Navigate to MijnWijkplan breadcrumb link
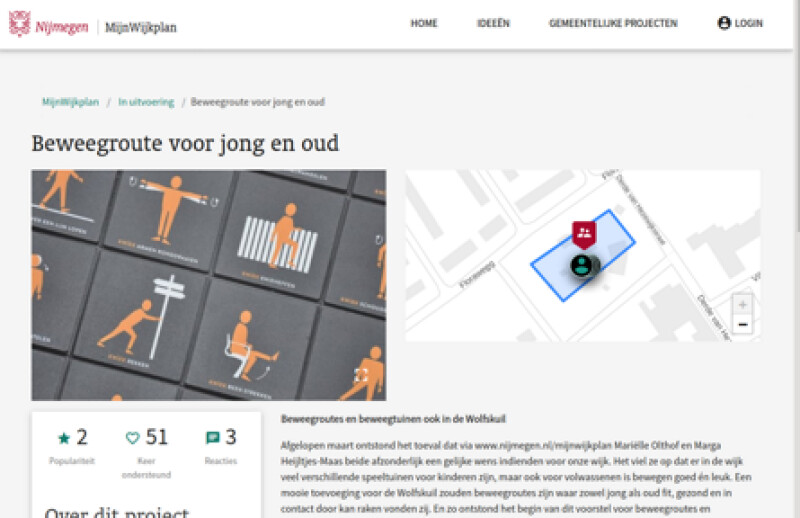The width and height of the screenshot is (800, 518). [x=70, y=102]
